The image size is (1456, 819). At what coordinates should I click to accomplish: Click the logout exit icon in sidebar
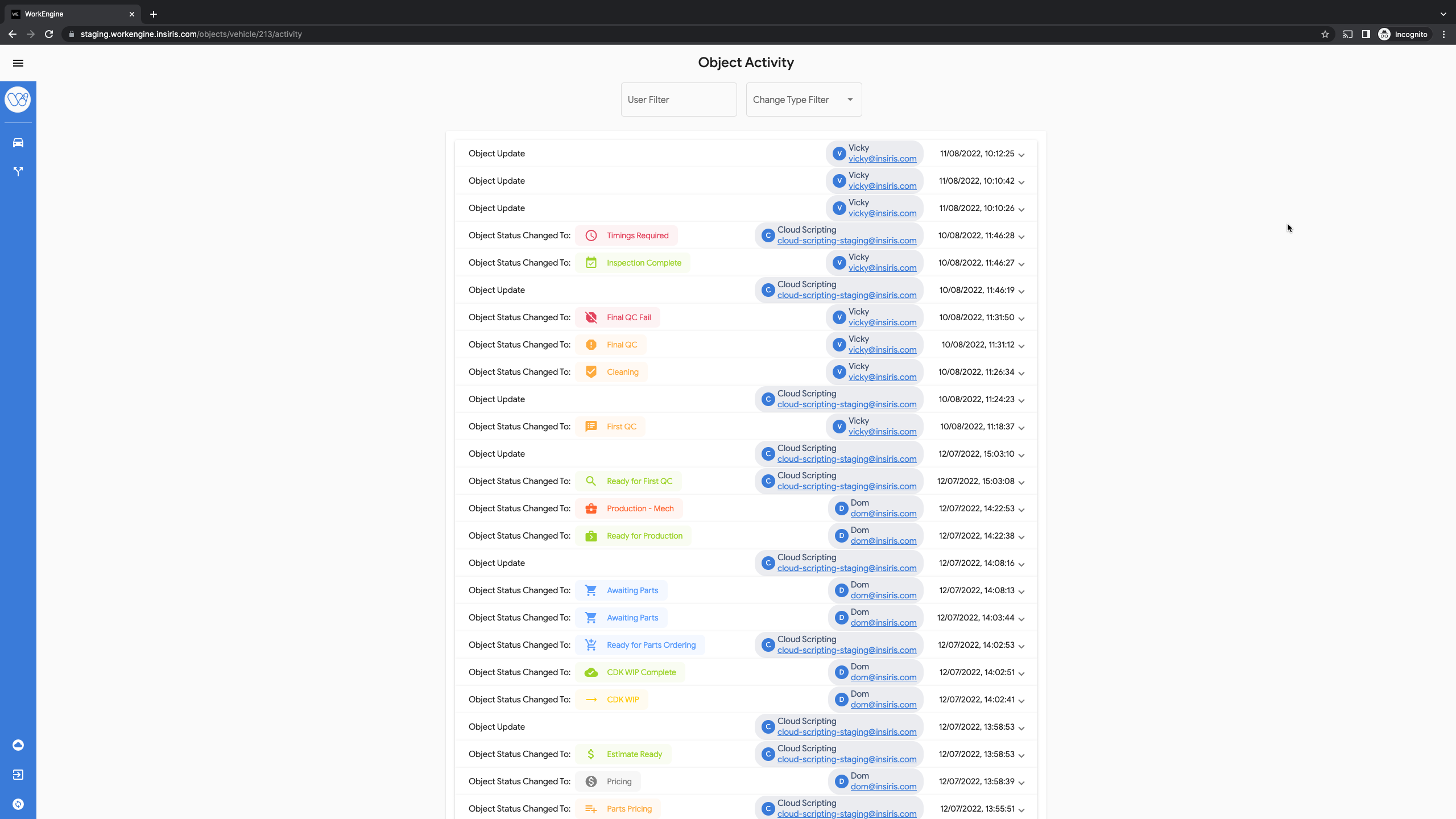(x=18, y=775)
